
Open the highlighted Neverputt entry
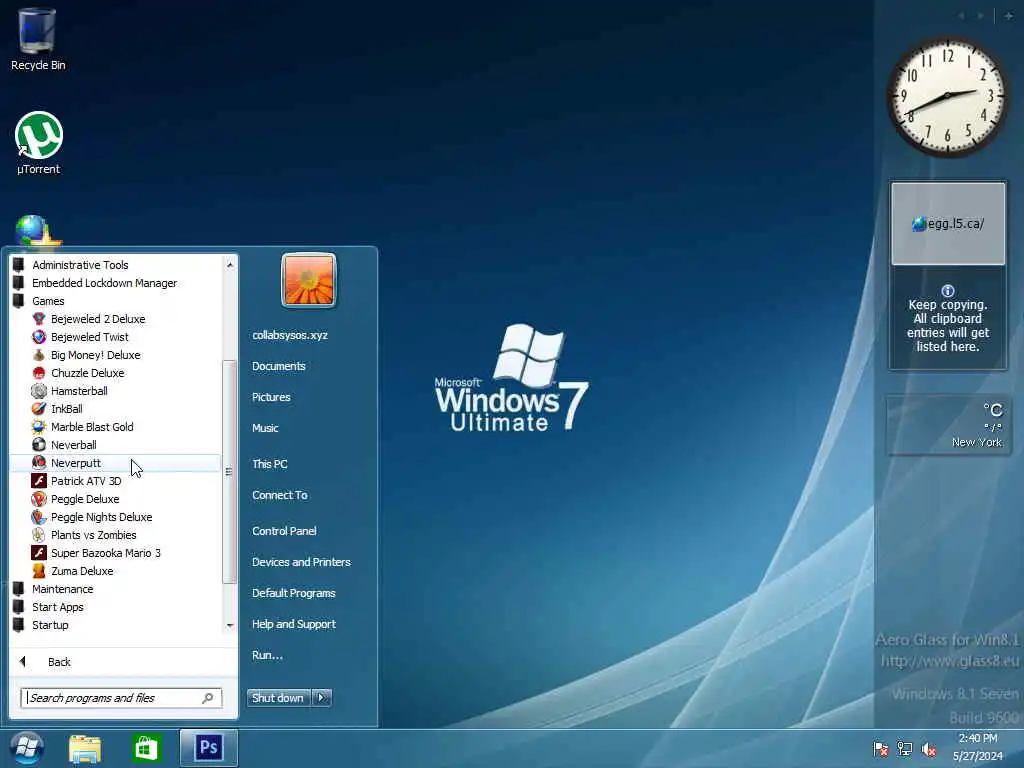click(115, 463)
